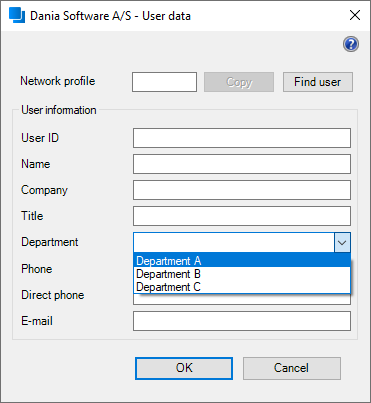
Task: Click the Network profile input field
Action: [x=164, y=82]
